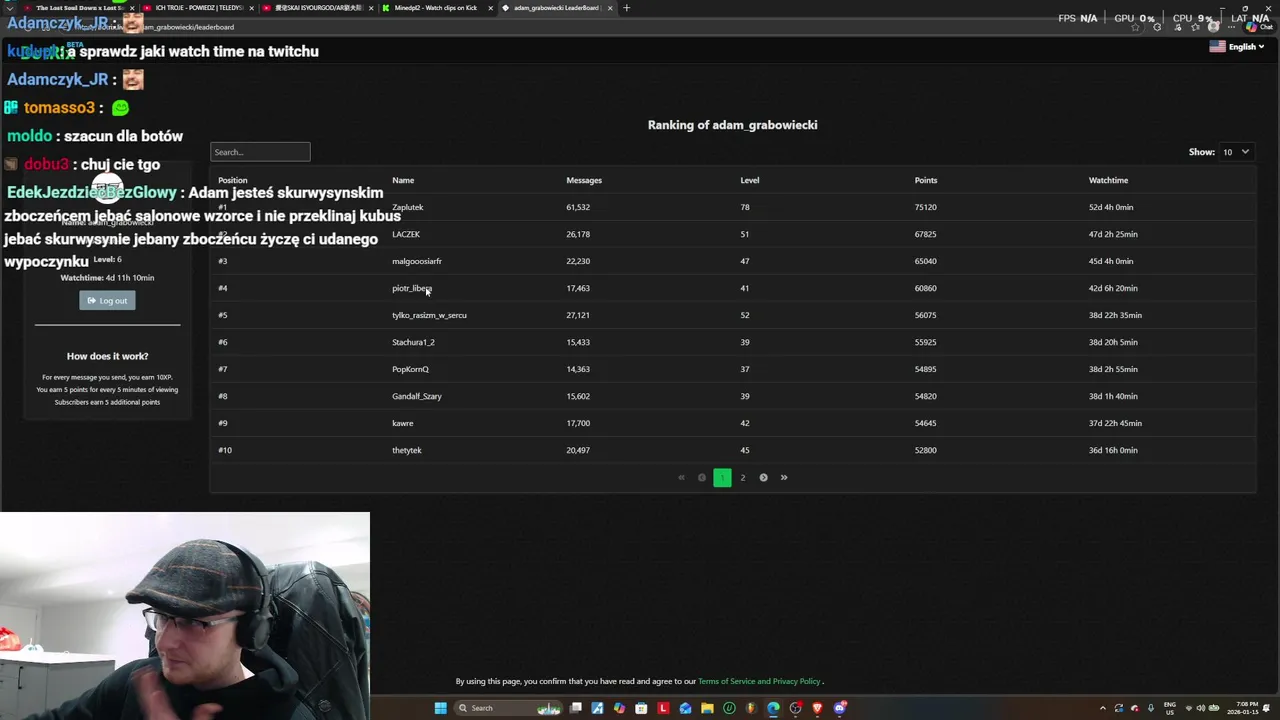Click points value 75120
The width and height of the screenshot is (1280, 720).
[926, 207]
